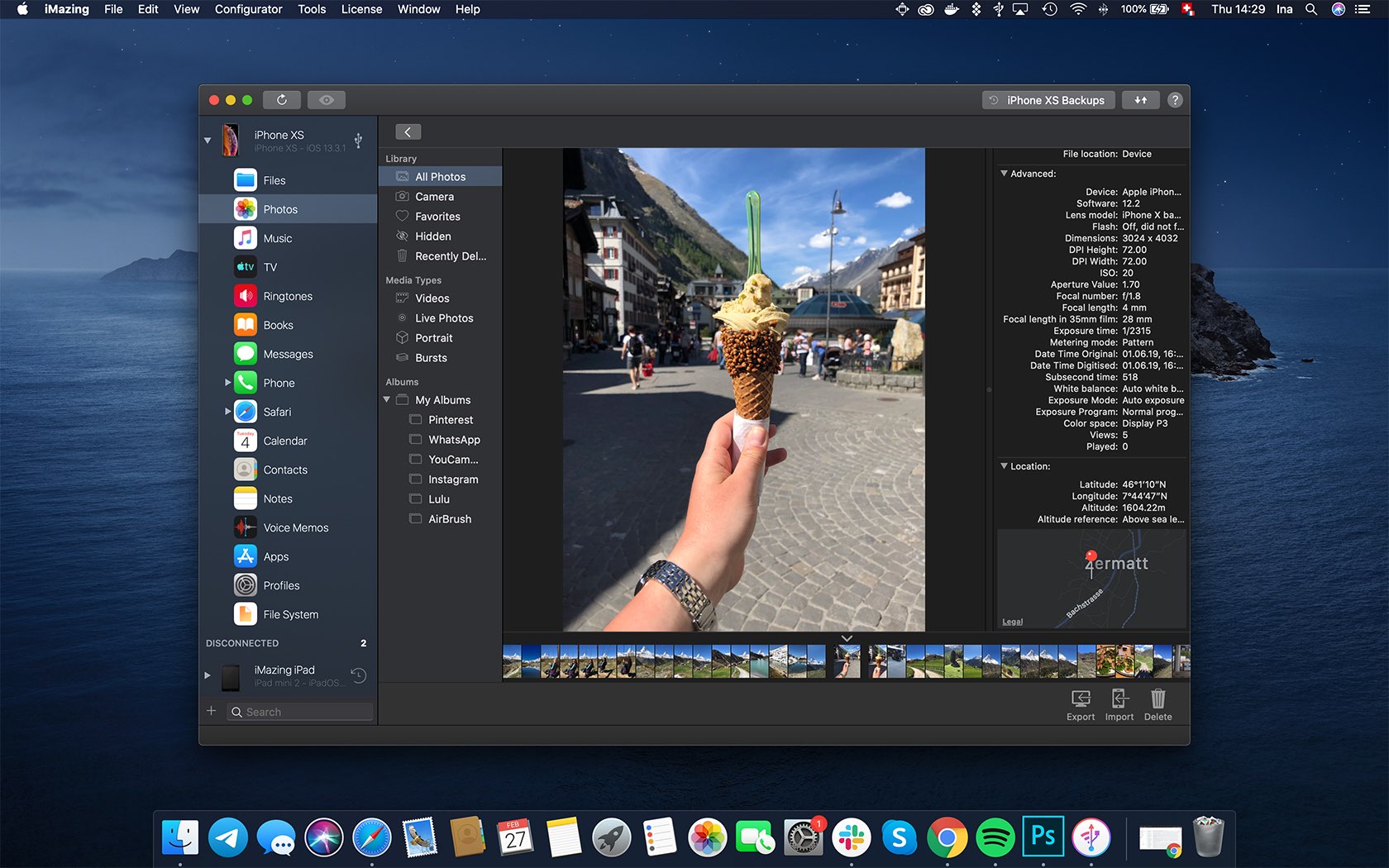Click the iPhone XS Backups button
Screen dimensions: 1389x868
[x=1048, y=100]
